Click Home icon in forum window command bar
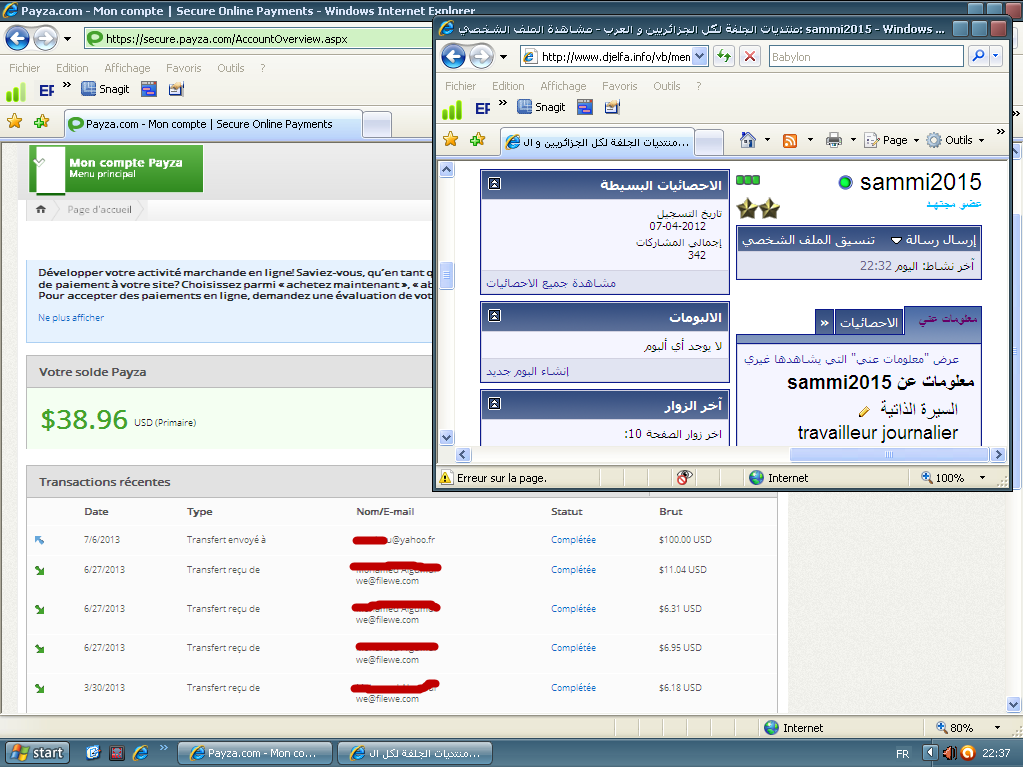Viewport: 1023px width, 767px height. coord(748,140)
